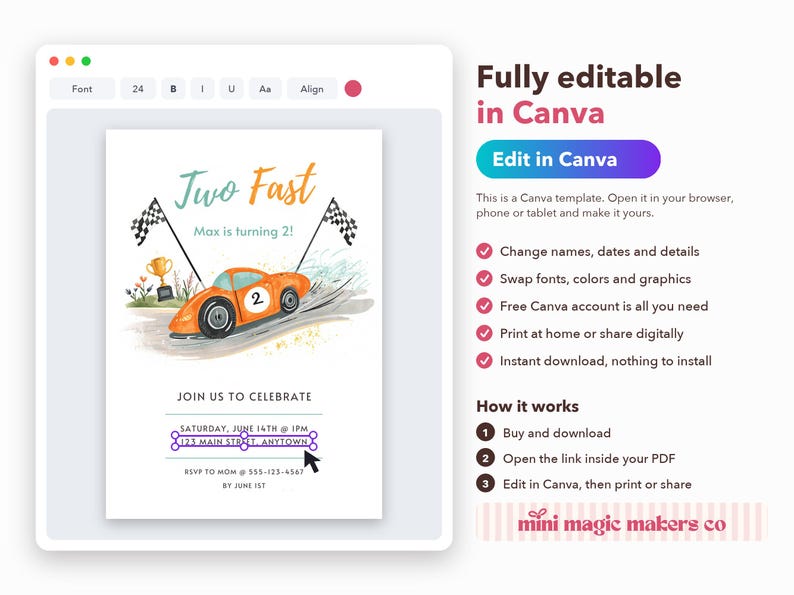Screen dimensions: 794x595
Task: Click step 2 badge 'Open the link inside your PDF'
Action: tap(485, 458)
